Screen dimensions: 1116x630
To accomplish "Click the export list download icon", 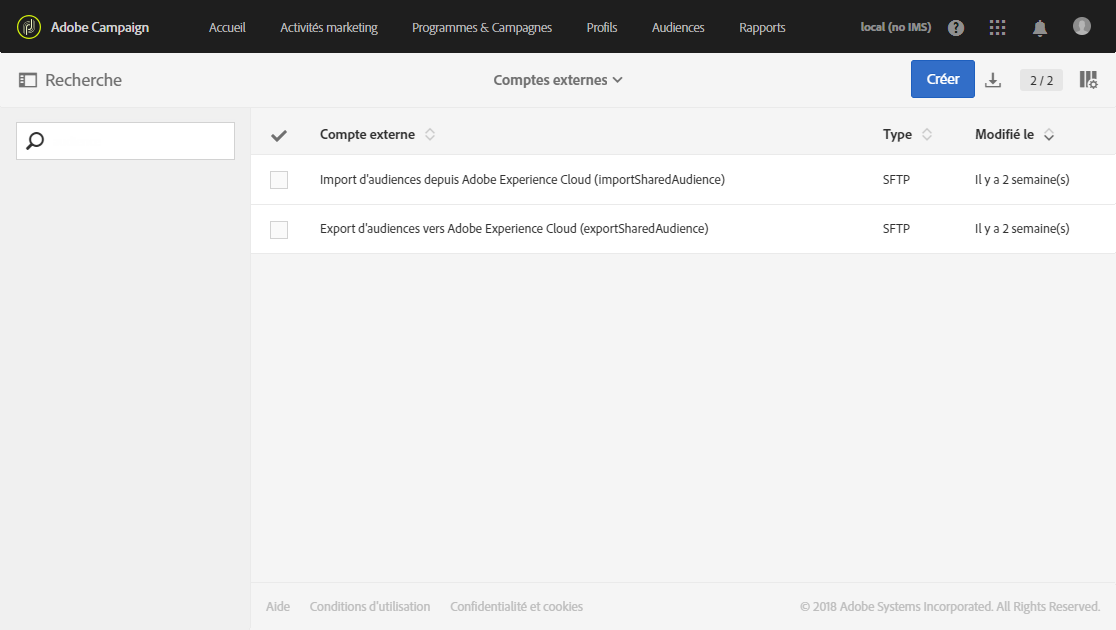I will coord(993,80).
